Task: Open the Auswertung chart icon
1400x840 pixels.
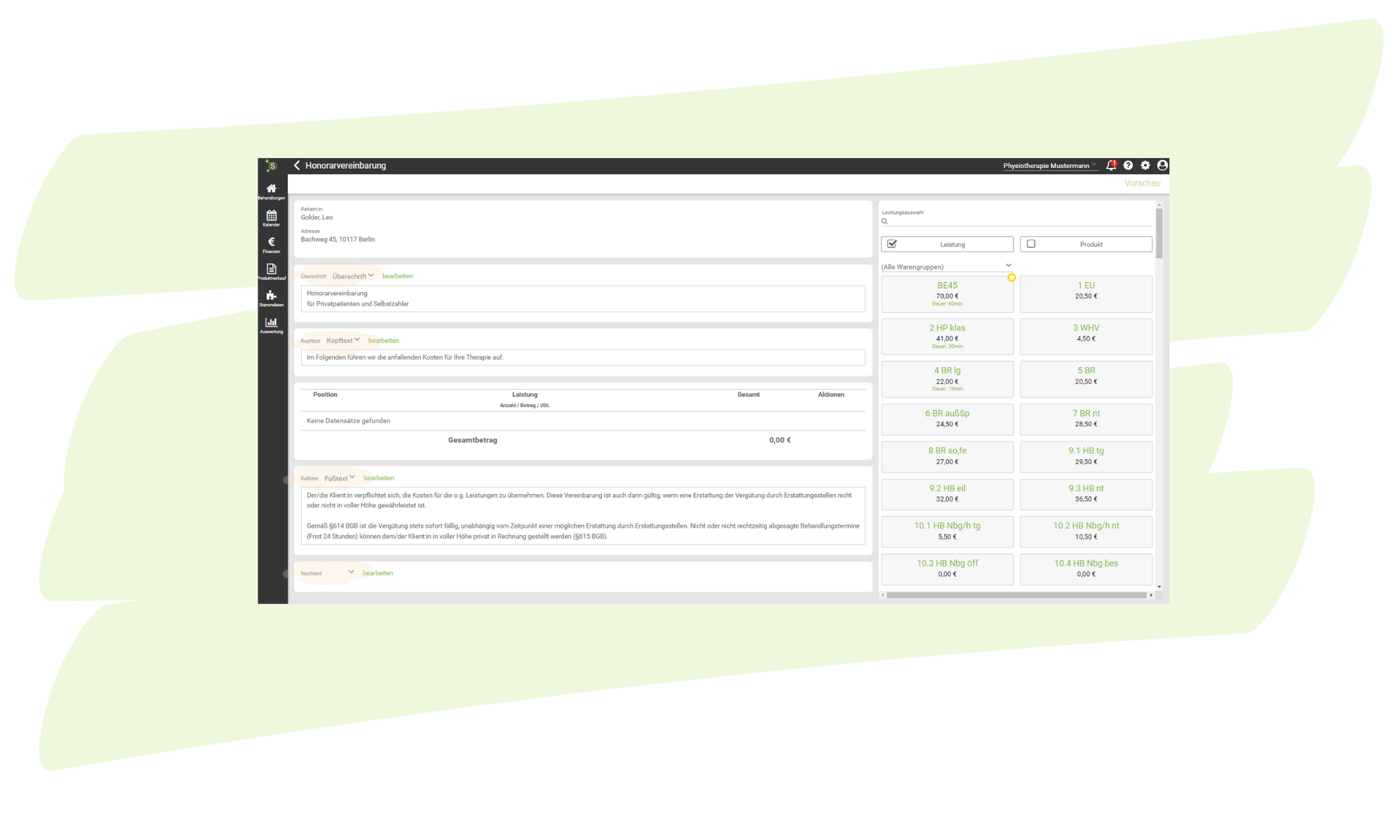Action: [x=271, y=324]
